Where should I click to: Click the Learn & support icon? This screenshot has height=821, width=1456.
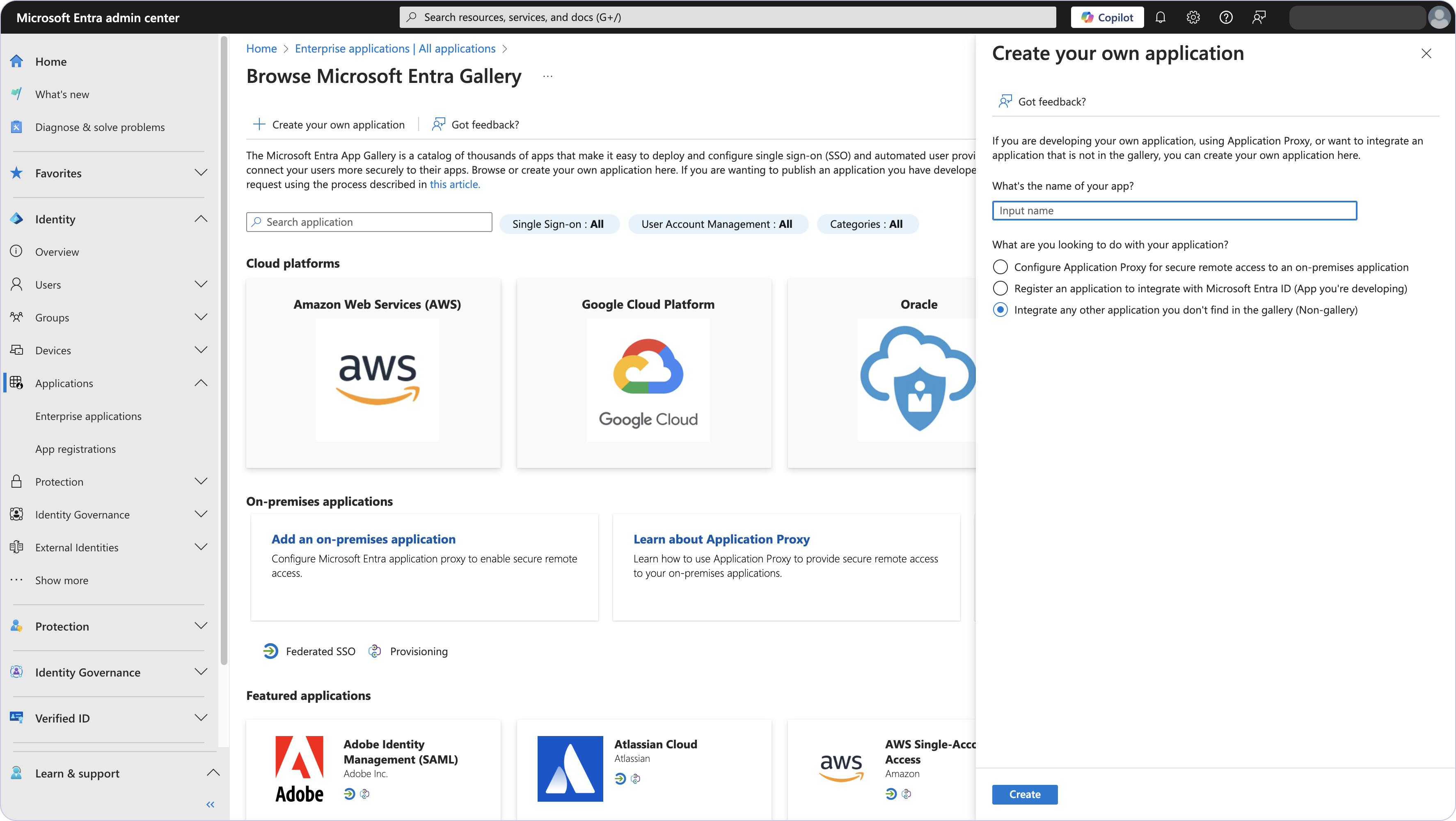tap(16, 773)
